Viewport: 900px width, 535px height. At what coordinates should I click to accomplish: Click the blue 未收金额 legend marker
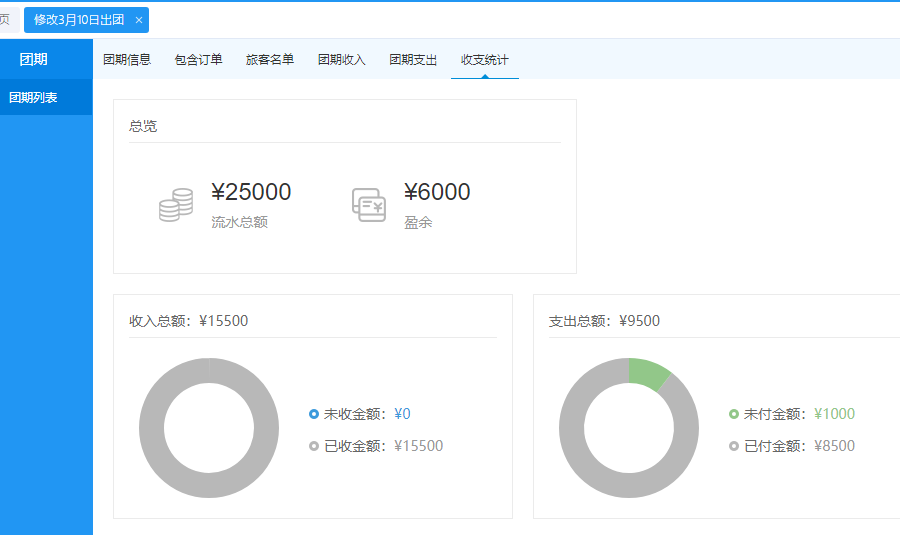[x=314, y=414]
